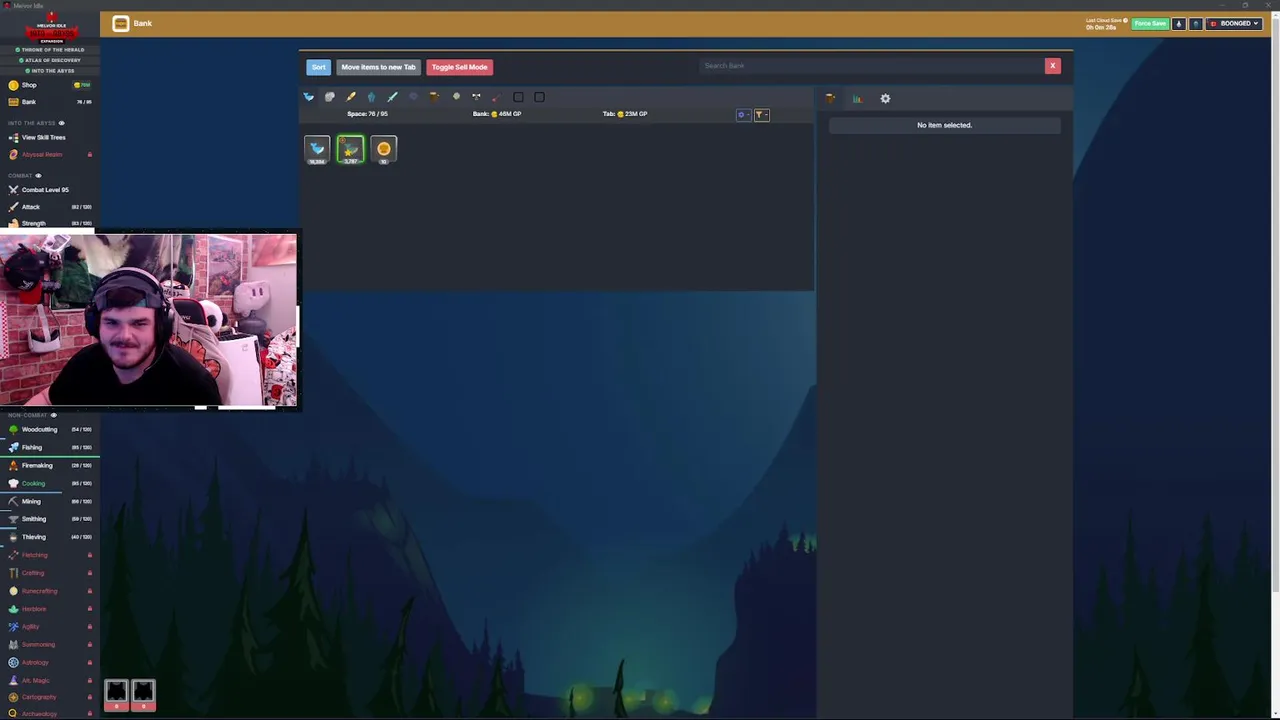Switch to the third bank tab, yellow item
The image size is (1280, 720).
click(351, 97)
